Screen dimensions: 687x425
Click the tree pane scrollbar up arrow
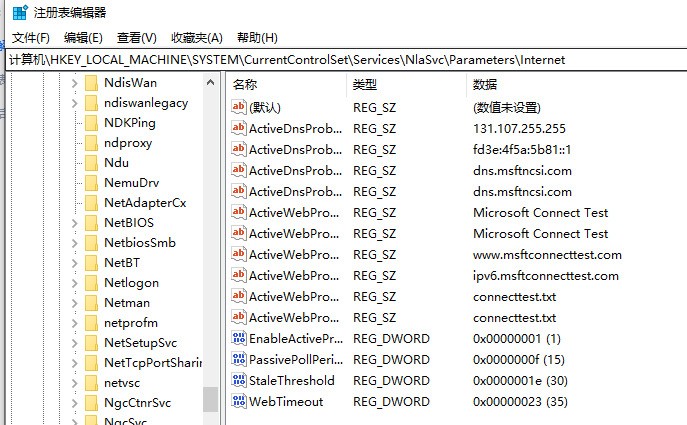(210, 82)
